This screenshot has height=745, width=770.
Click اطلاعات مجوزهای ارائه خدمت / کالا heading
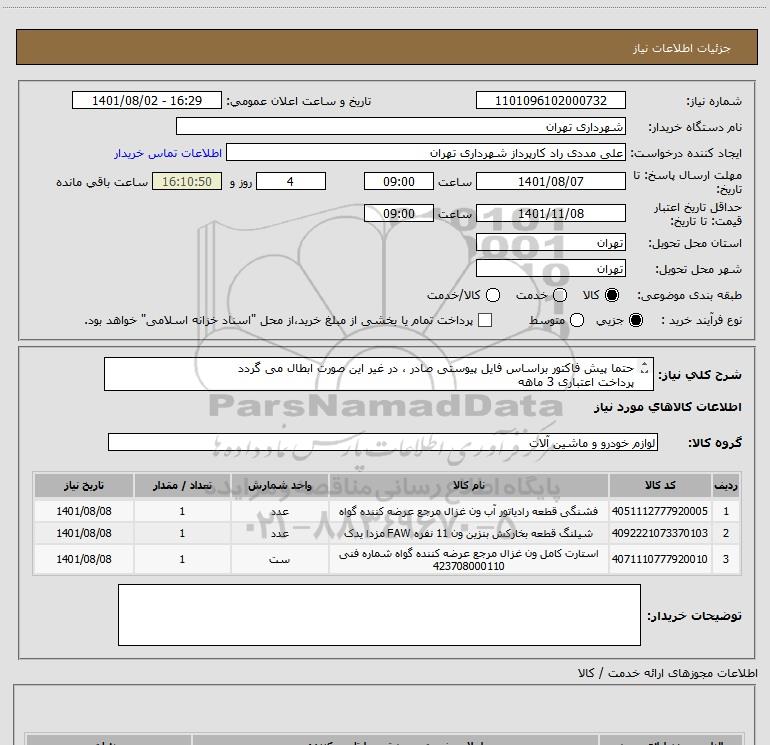668,673
